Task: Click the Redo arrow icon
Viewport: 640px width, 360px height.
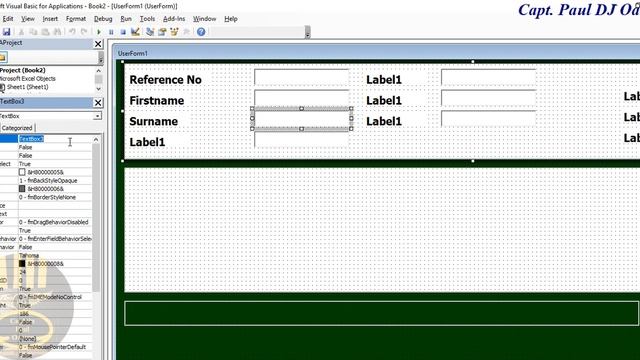Action: click(x=84, y=32)
